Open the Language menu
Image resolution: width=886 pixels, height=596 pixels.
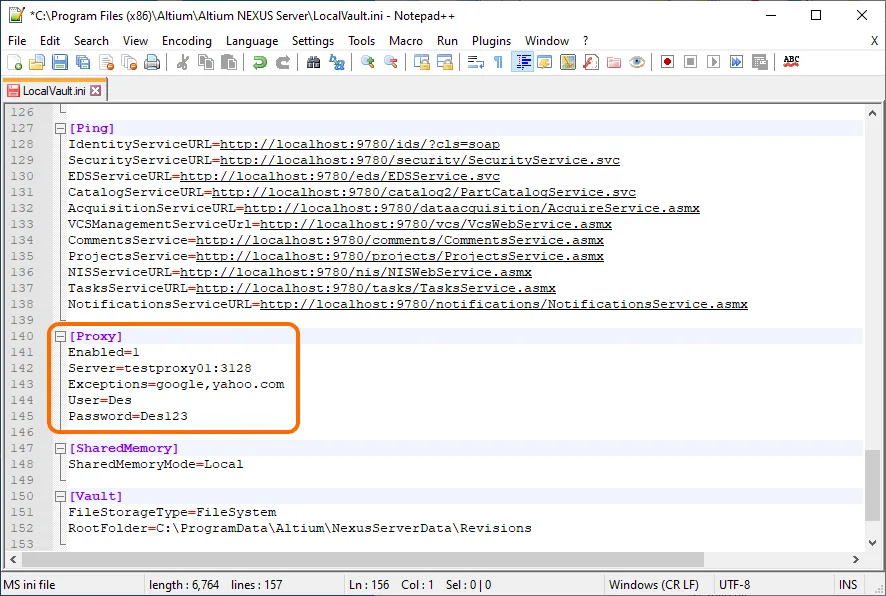252,41
